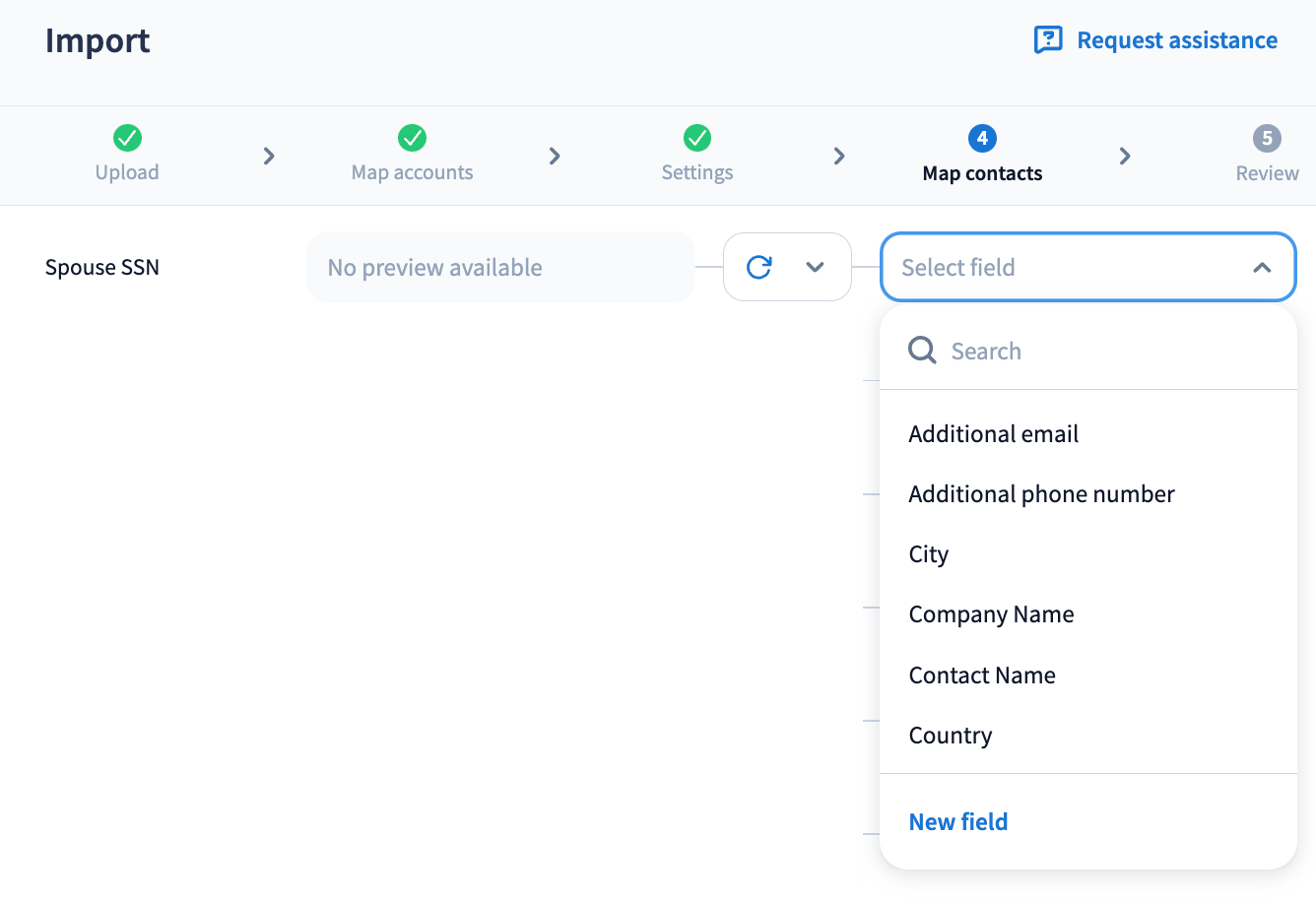Click the No preview available box
Image resolution: width=1316 pixels, height=900 pixels.
tap(500, 267)
